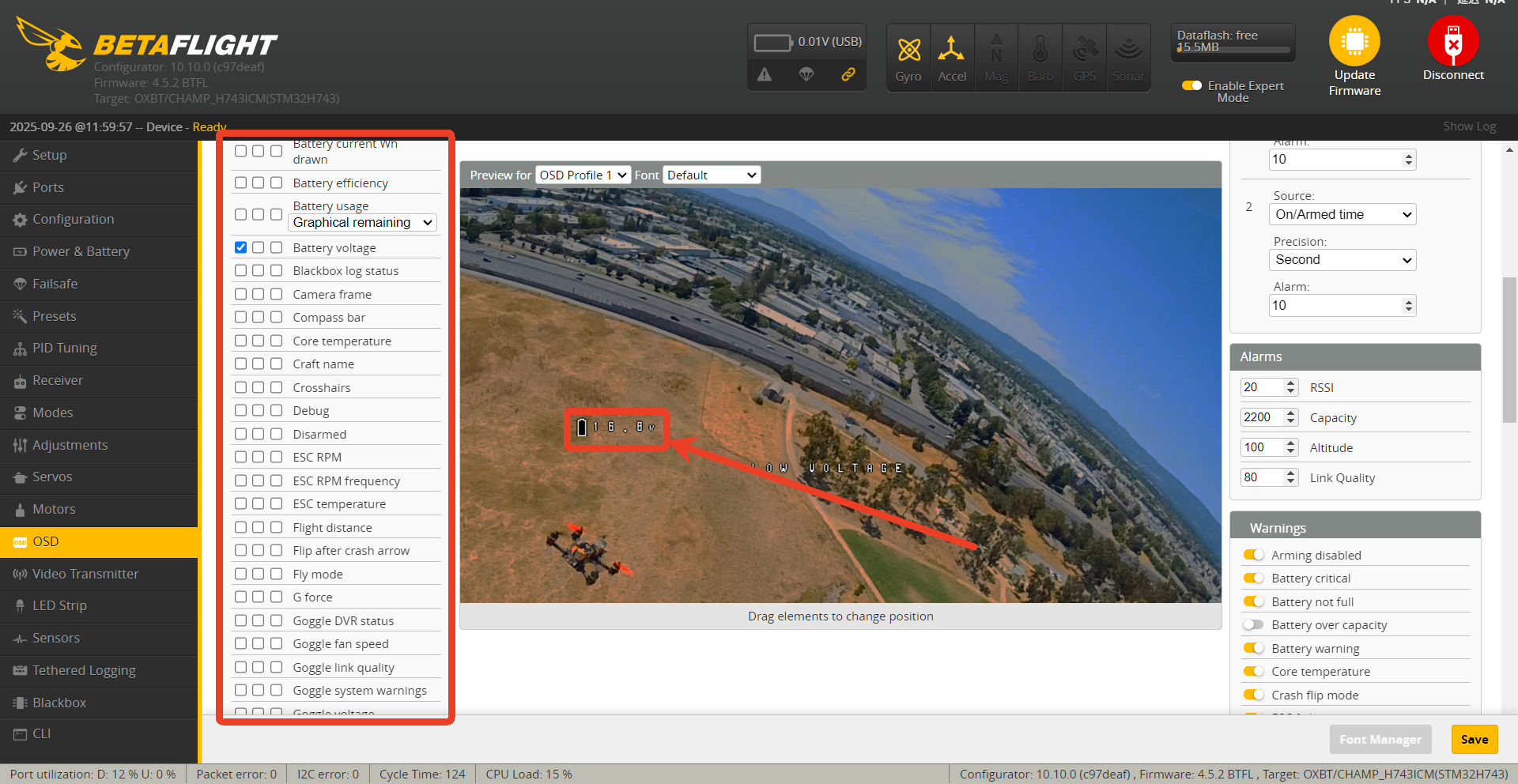Click the link icon under battery voltage
Image resolution: width=1518 pixels, height=784 pixels.
click(x=848, y=74)
